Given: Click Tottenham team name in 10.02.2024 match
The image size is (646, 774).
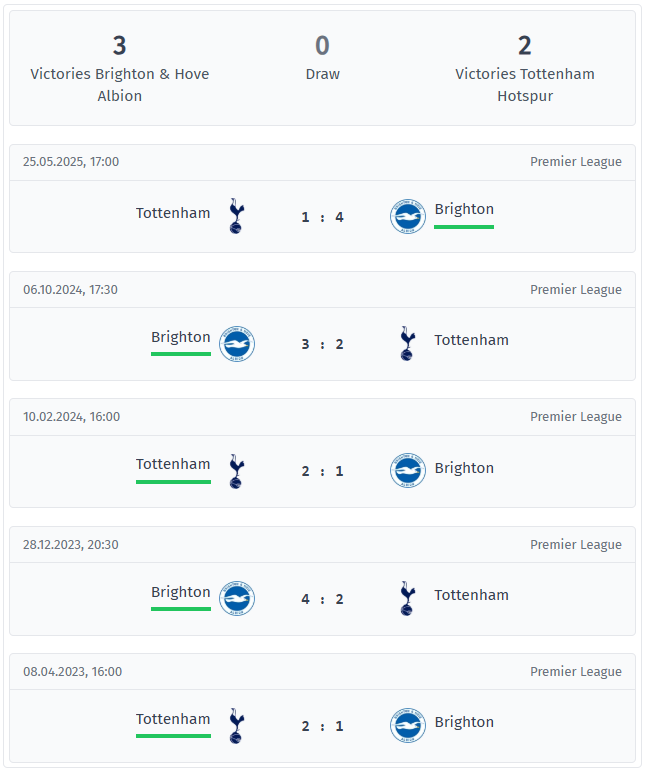Looking at the screenshot, I should click(173, 464).
